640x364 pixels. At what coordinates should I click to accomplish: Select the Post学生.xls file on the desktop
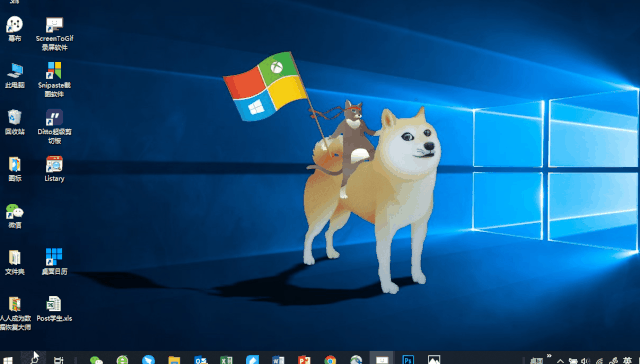point(54,309)
